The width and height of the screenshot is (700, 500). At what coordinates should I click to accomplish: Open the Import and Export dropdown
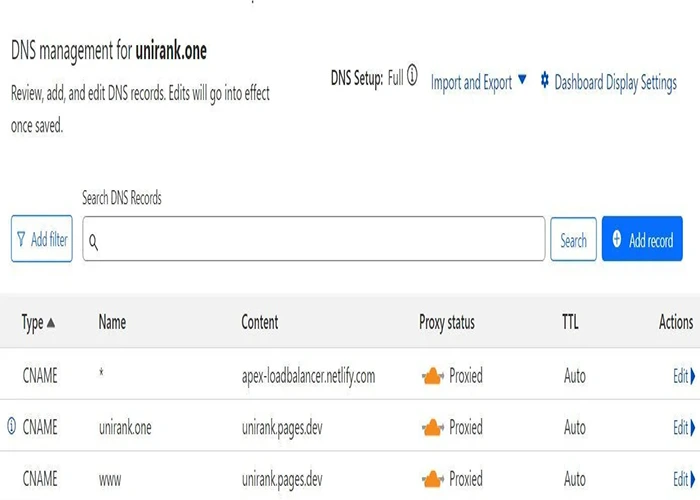point(478,83)
